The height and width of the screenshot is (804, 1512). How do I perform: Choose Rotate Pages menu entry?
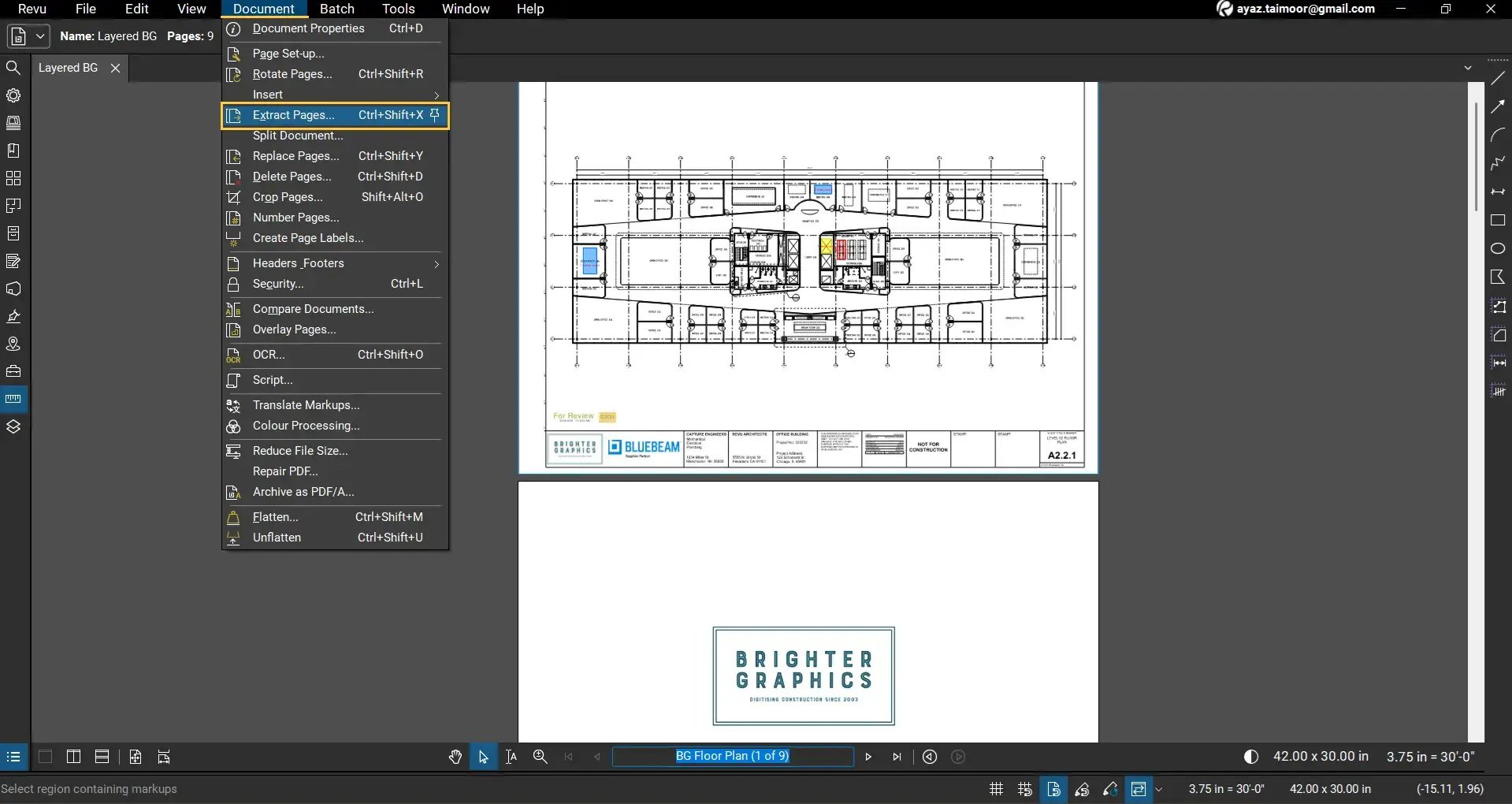335,74
